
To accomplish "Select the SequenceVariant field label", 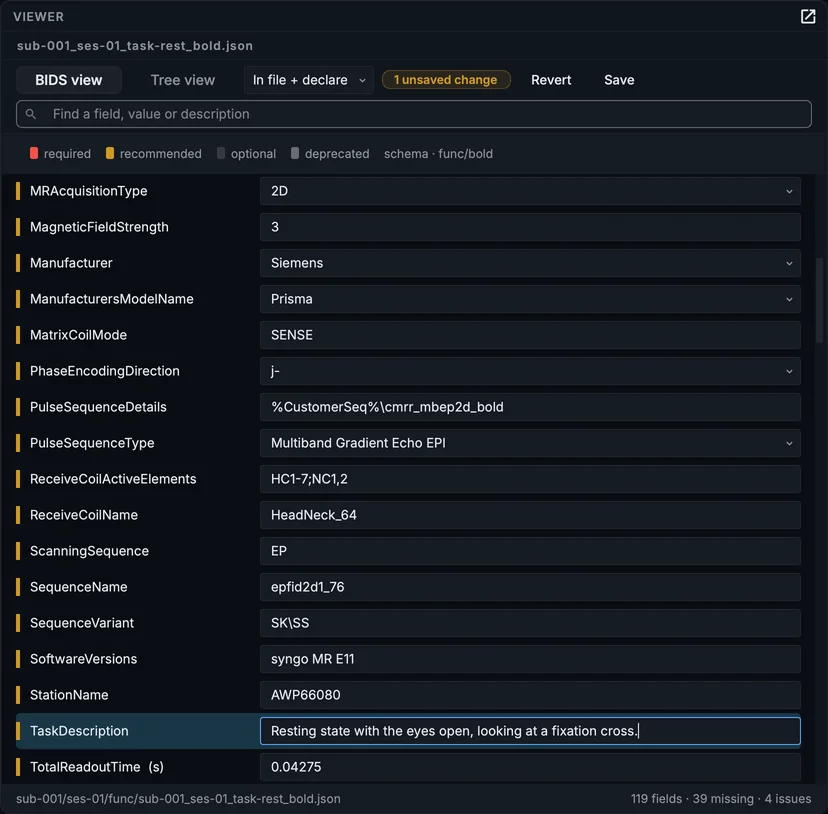I will [x=82, y=623].
